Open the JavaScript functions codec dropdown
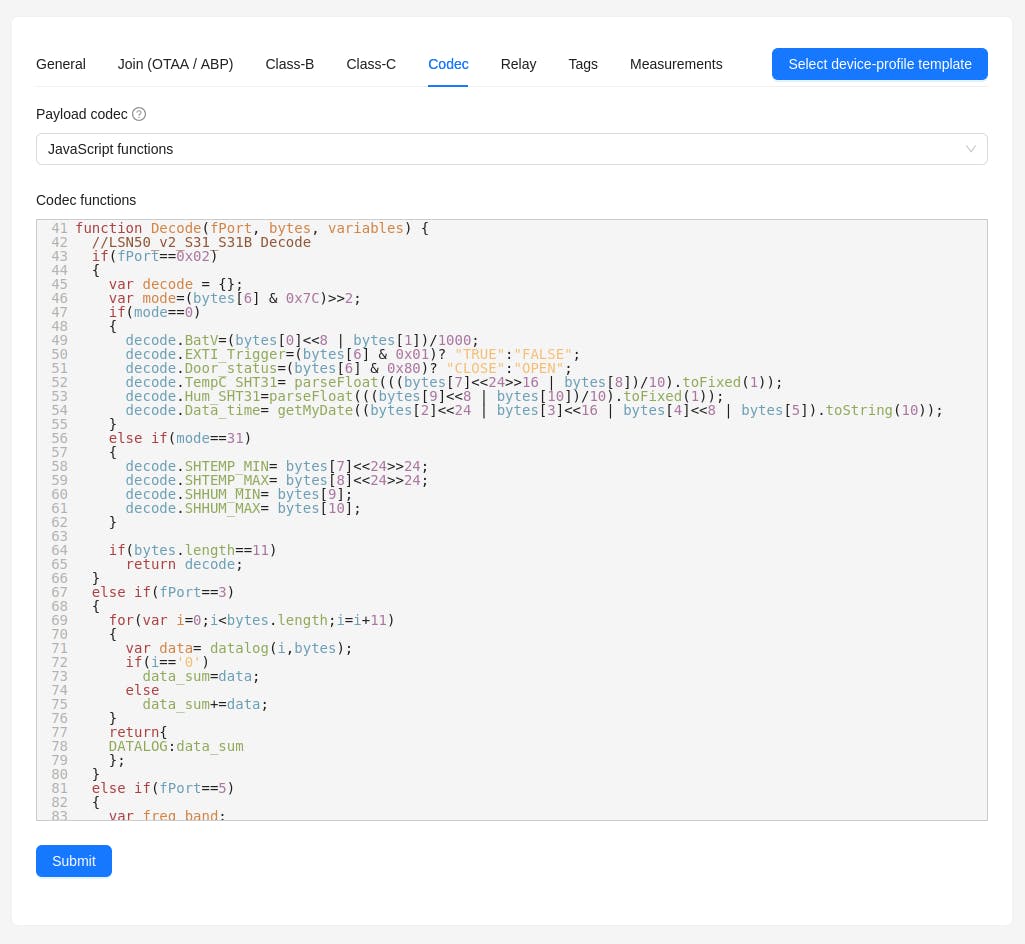 pos(512,149)
